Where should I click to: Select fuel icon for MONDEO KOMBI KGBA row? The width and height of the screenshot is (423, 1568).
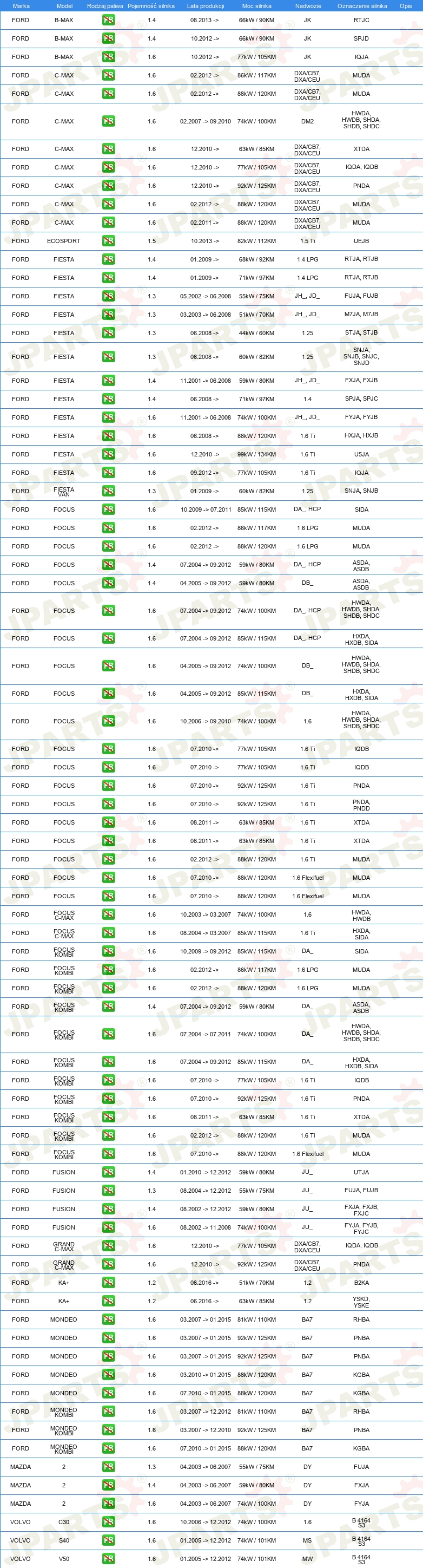pyautogui.click(x=108, y=1448)
